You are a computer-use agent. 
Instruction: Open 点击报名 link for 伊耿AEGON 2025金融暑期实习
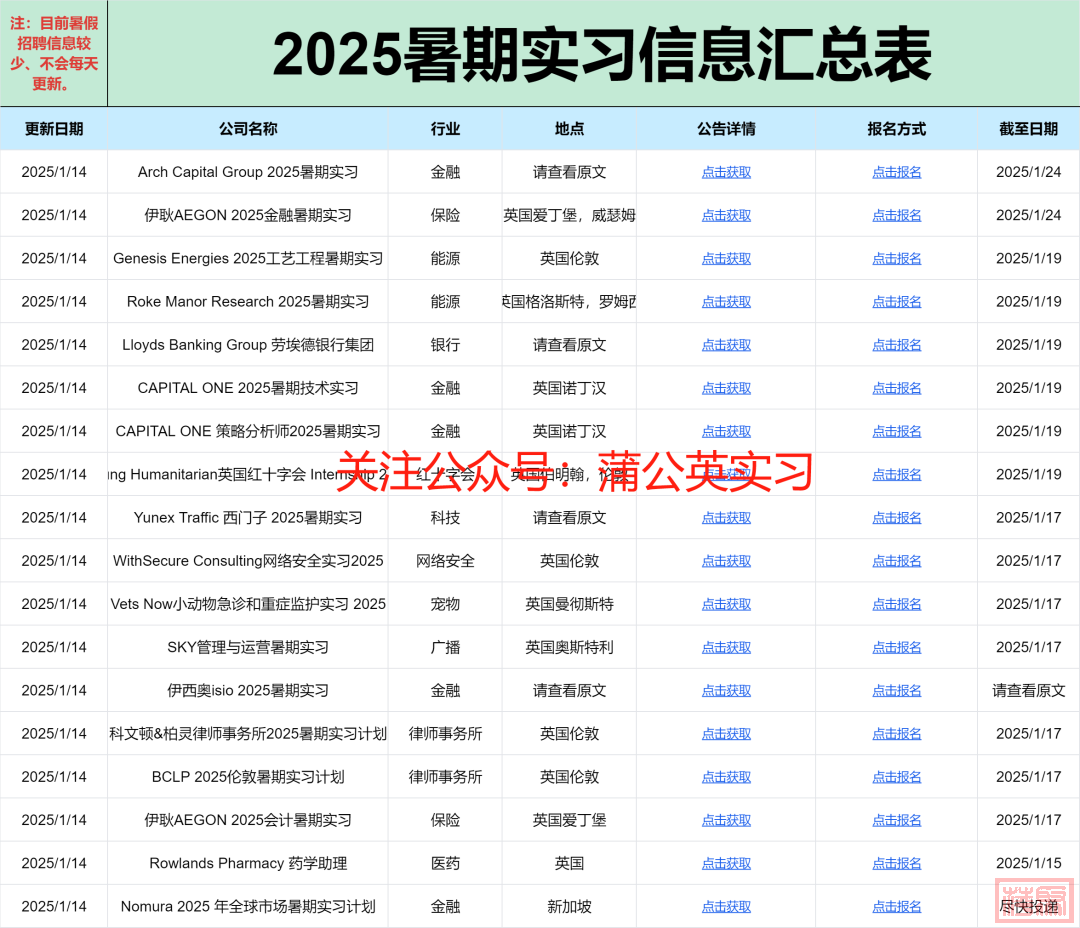[896, 216]
